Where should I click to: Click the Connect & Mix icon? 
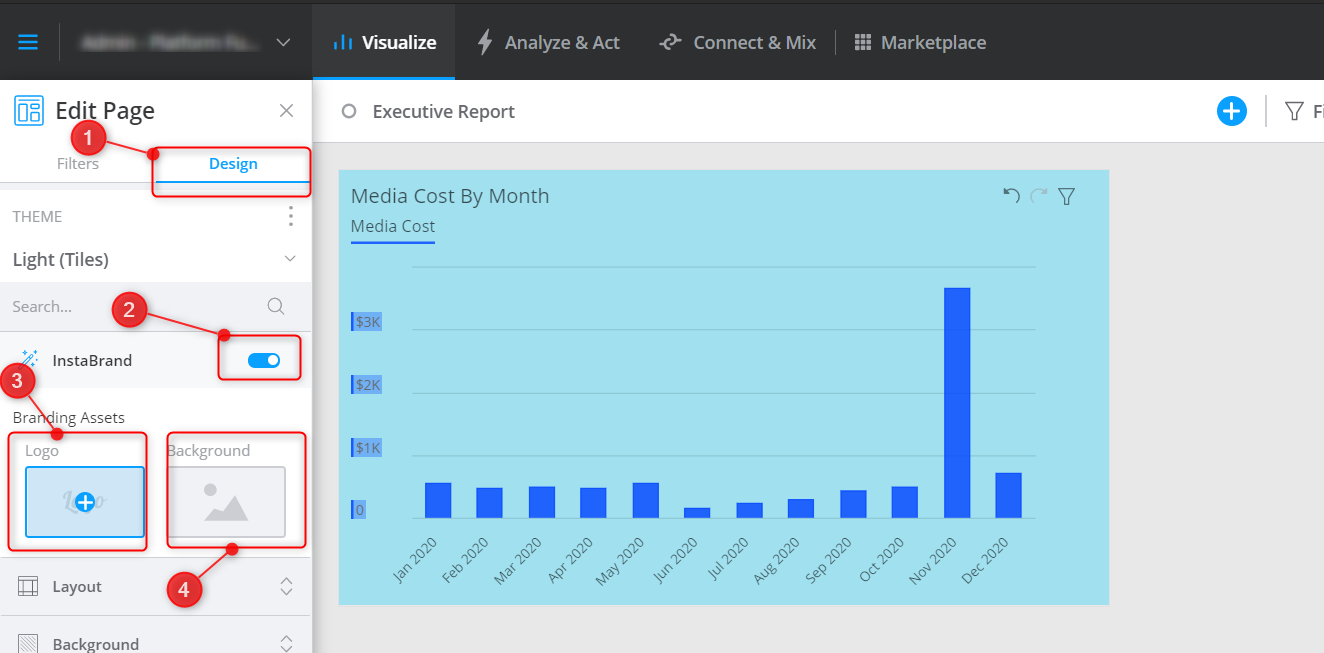[x=670, y=42]
